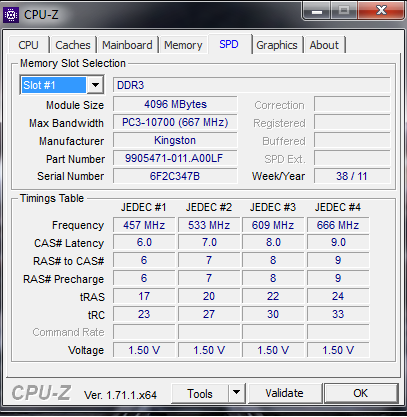Click the JEDEC #1 column header
The image size is (407, 417).
[x=144, y=207]
